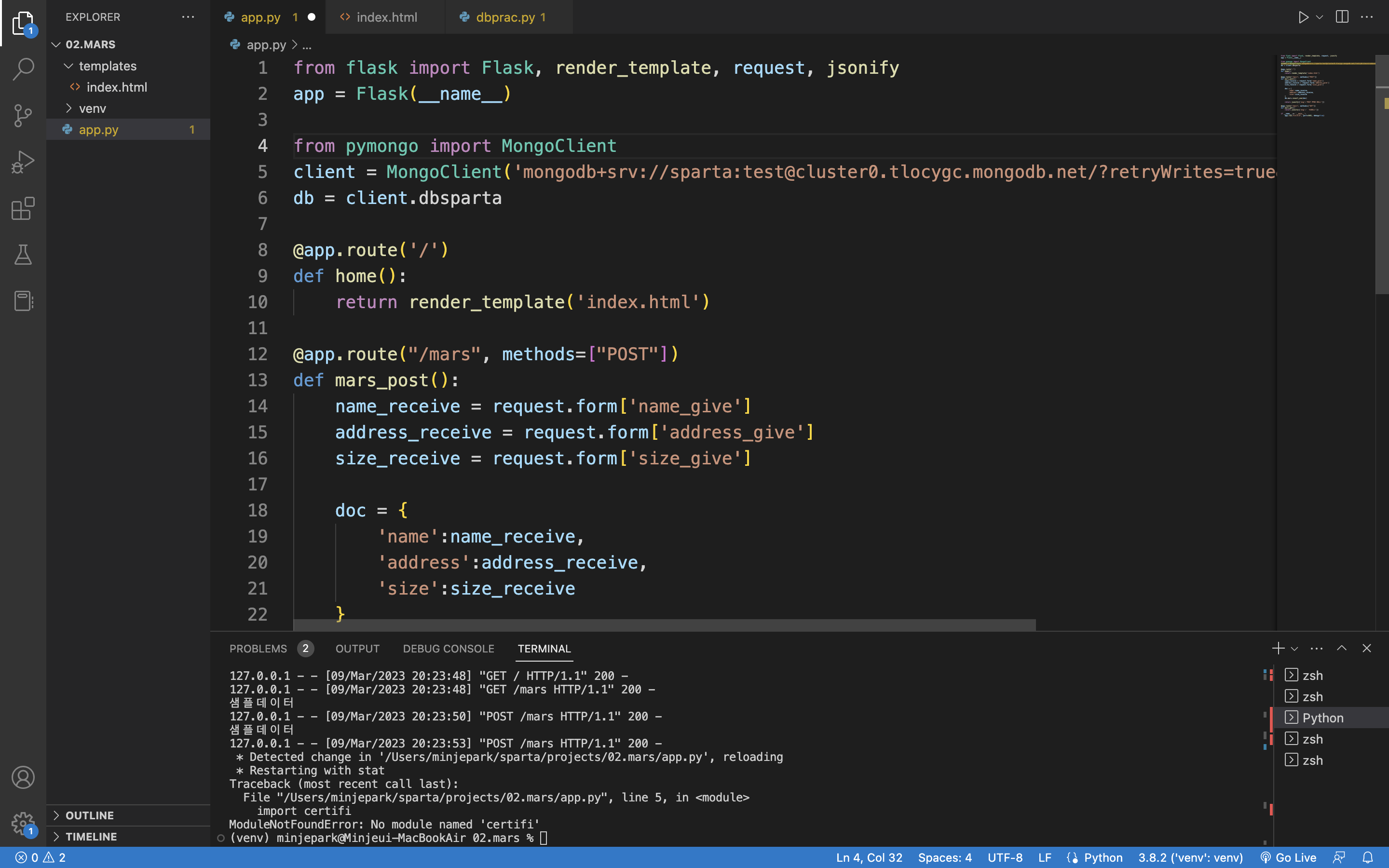Image resolution: width=1389 pixels, height=868 pixels.
Task: Click Ln 4, Col 32 in status bar
Action: click(869, 858)
